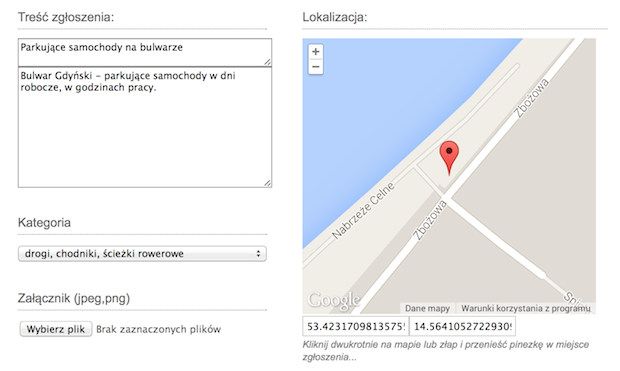
Task: Zoom in on the map with plus button
Action: [x=315, y=51]
